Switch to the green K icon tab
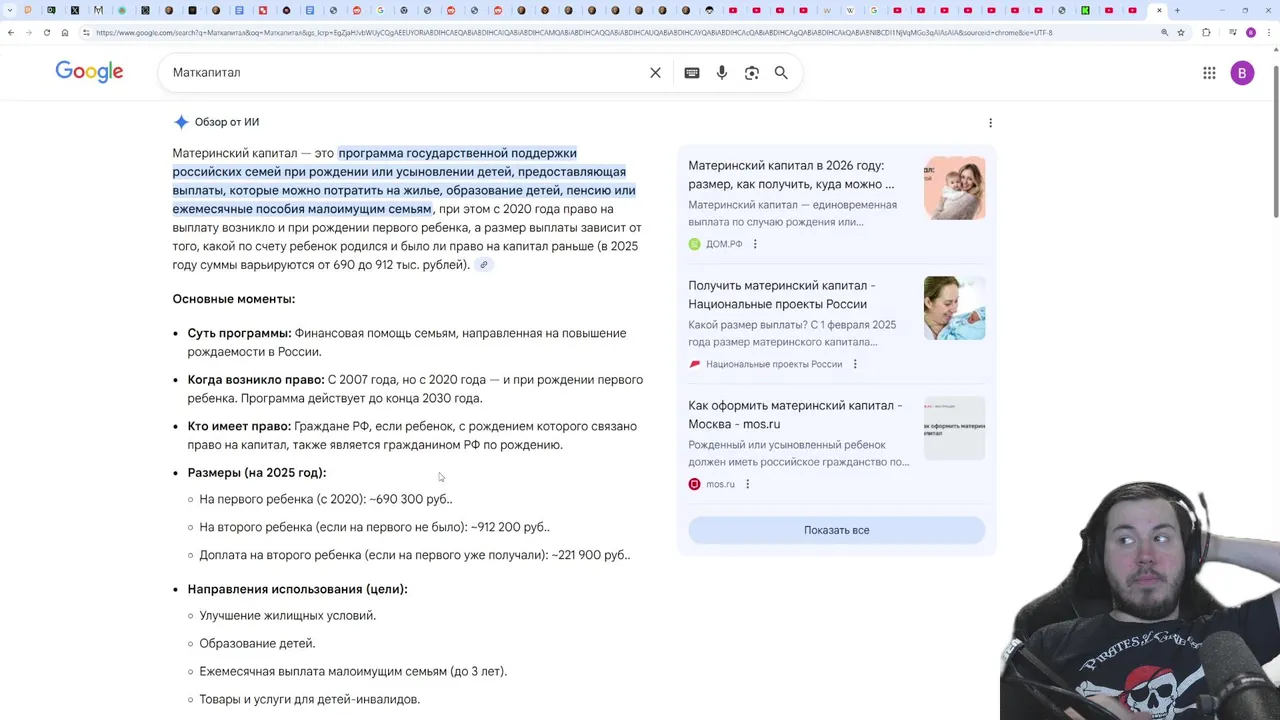The width and height of the screenshot is (1280, 720). tap(1085, 10)
